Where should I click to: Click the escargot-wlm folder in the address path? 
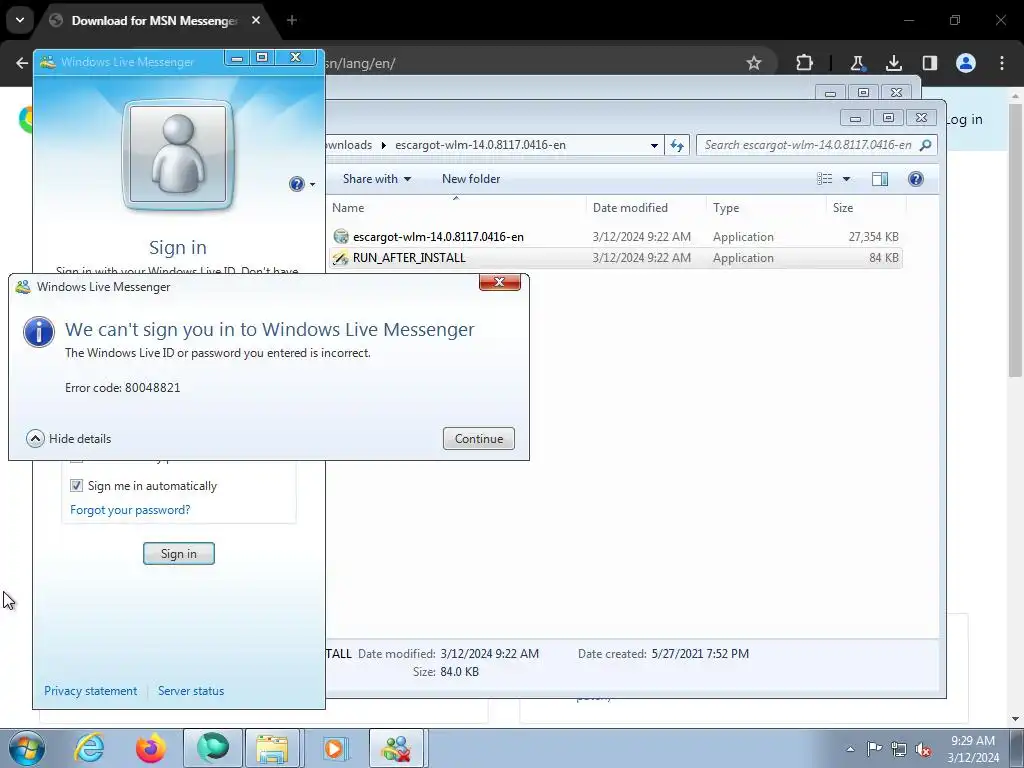tap(480, 145)
